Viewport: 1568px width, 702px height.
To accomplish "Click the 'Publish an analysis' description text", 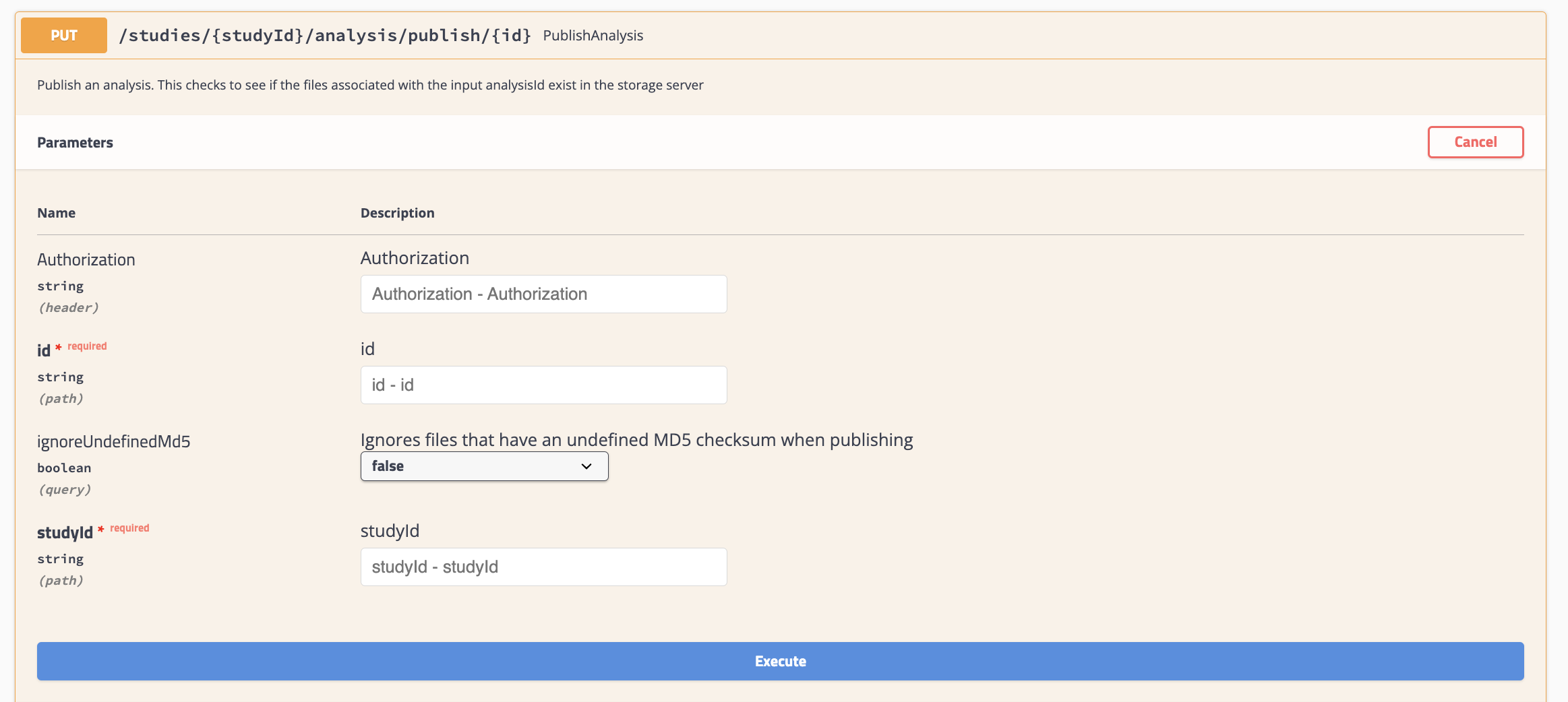I will (370, 86).
